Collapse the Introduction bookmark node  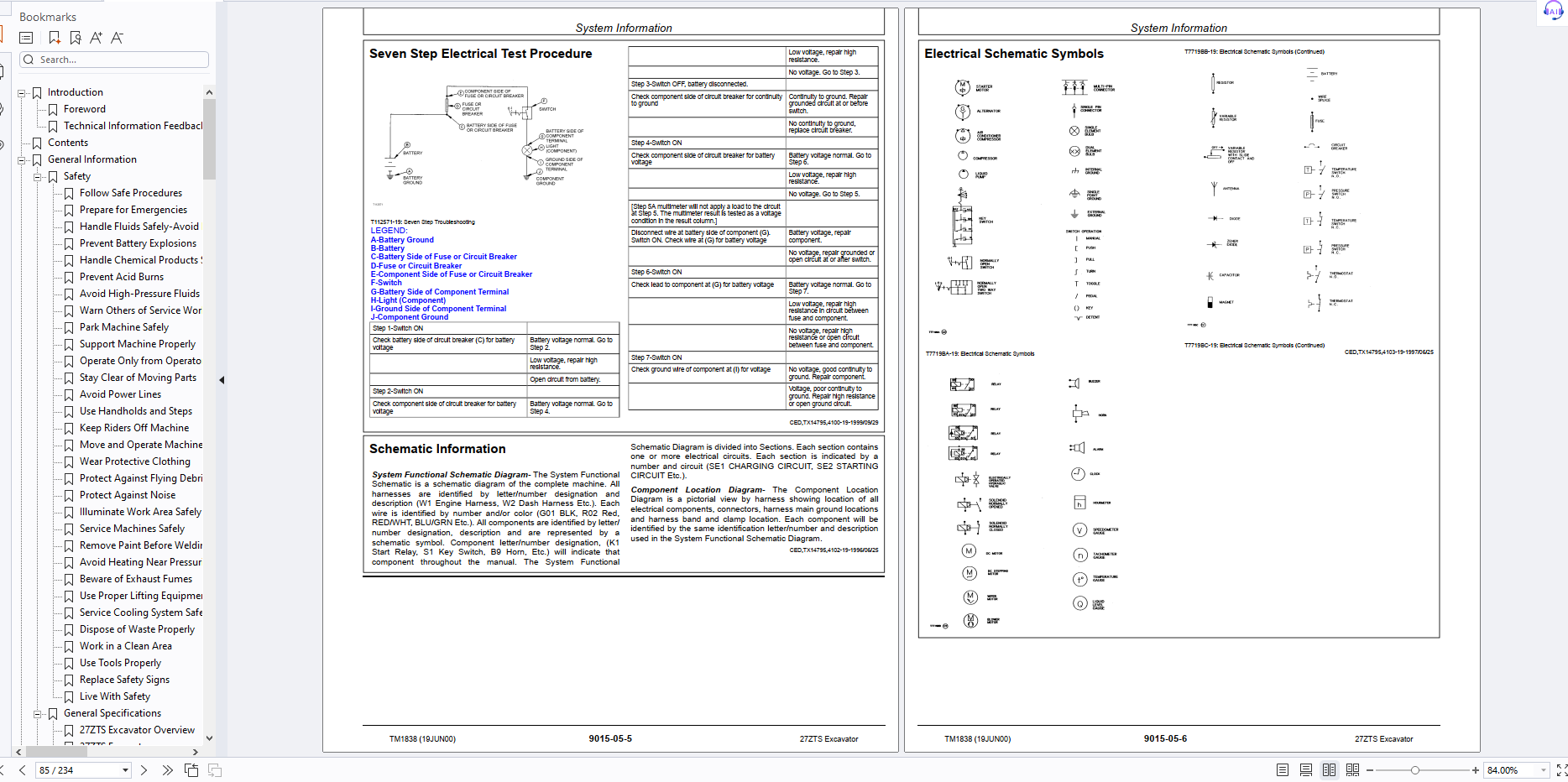coord(22,93)
